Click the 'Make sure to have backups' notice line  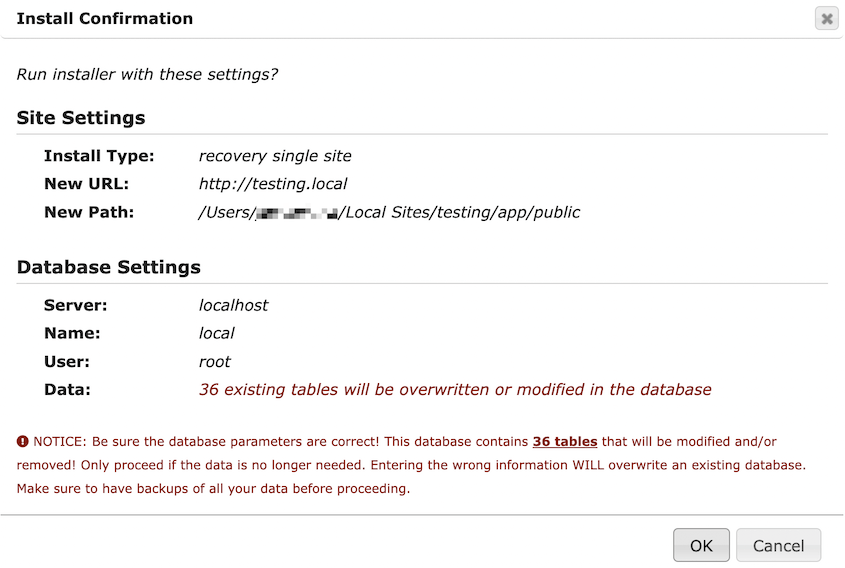213,489
